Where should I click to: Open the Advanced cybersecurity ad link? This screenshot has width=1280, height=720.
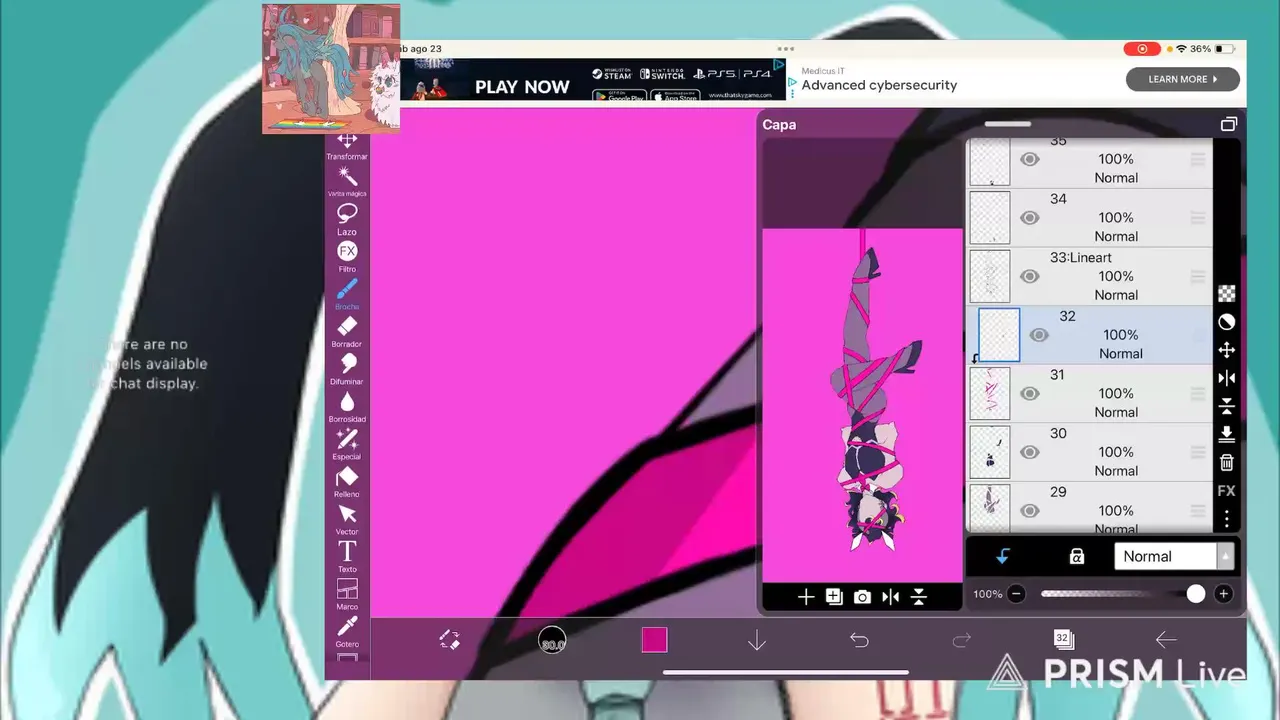[x=879, y=85]
